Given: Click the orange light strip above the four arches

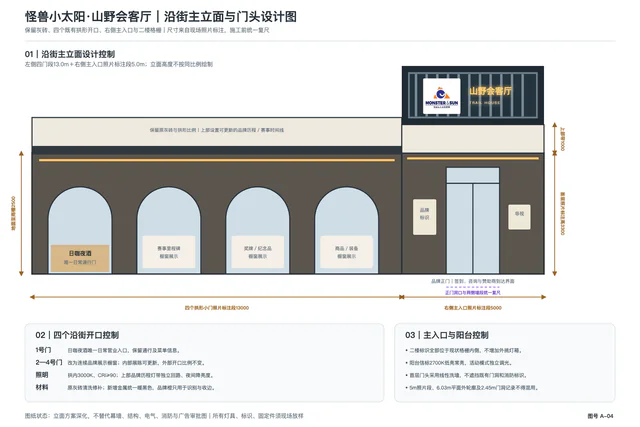Looking at the screenshot, I should click(217, 160).
